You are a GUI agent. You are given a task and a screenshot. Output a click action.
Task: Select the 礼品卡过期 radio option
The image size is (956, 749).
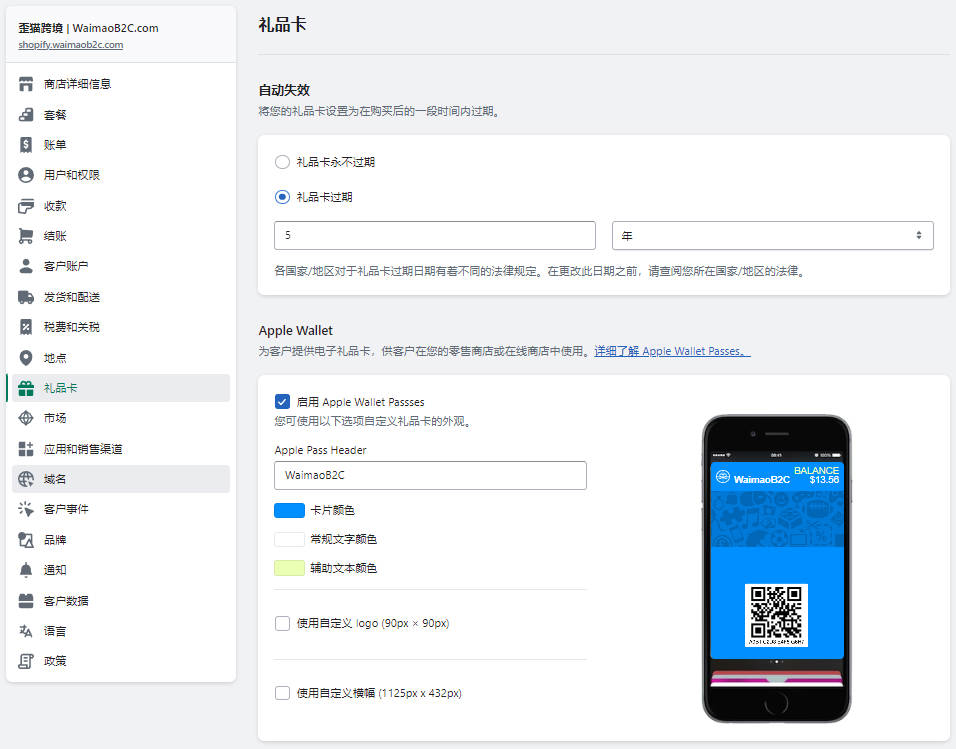(x=282, y=197)
